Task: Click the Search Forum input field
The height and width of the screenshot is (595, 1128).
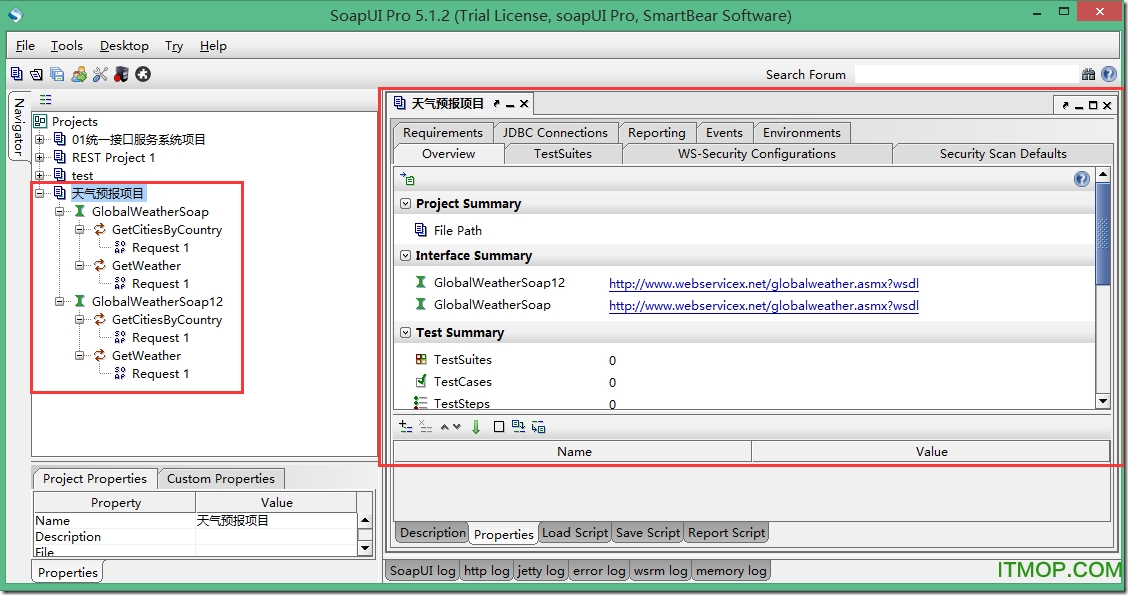Action: [966, 74]
